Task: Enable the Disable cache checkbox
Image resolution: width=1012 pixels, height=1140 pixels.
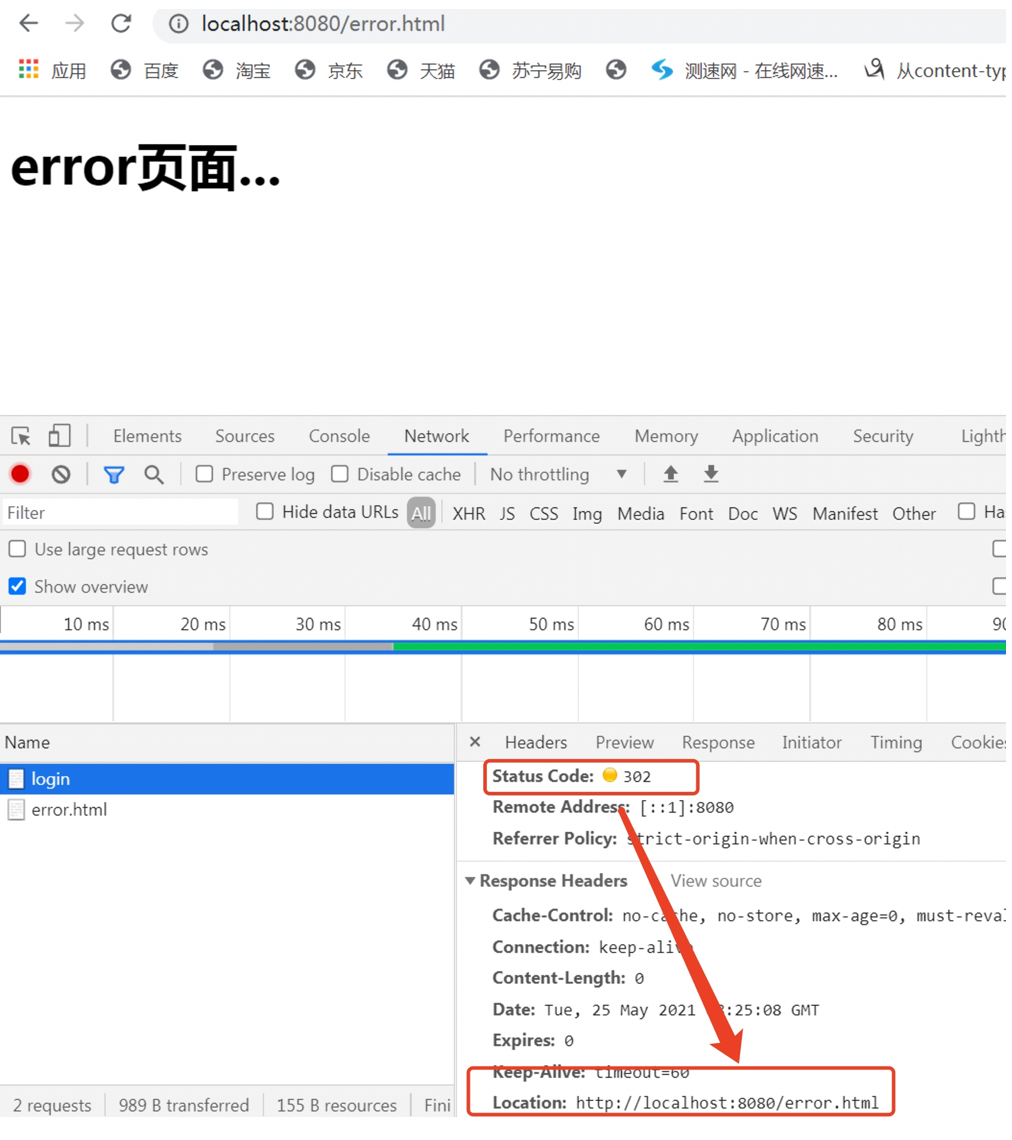Action: coord(340,474)
